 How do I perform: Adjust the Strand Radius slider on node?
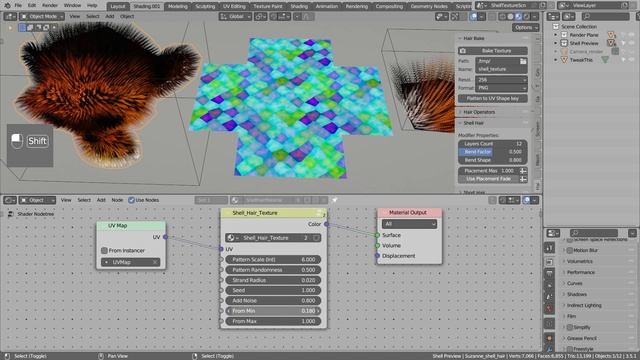(x=273, y=280)
